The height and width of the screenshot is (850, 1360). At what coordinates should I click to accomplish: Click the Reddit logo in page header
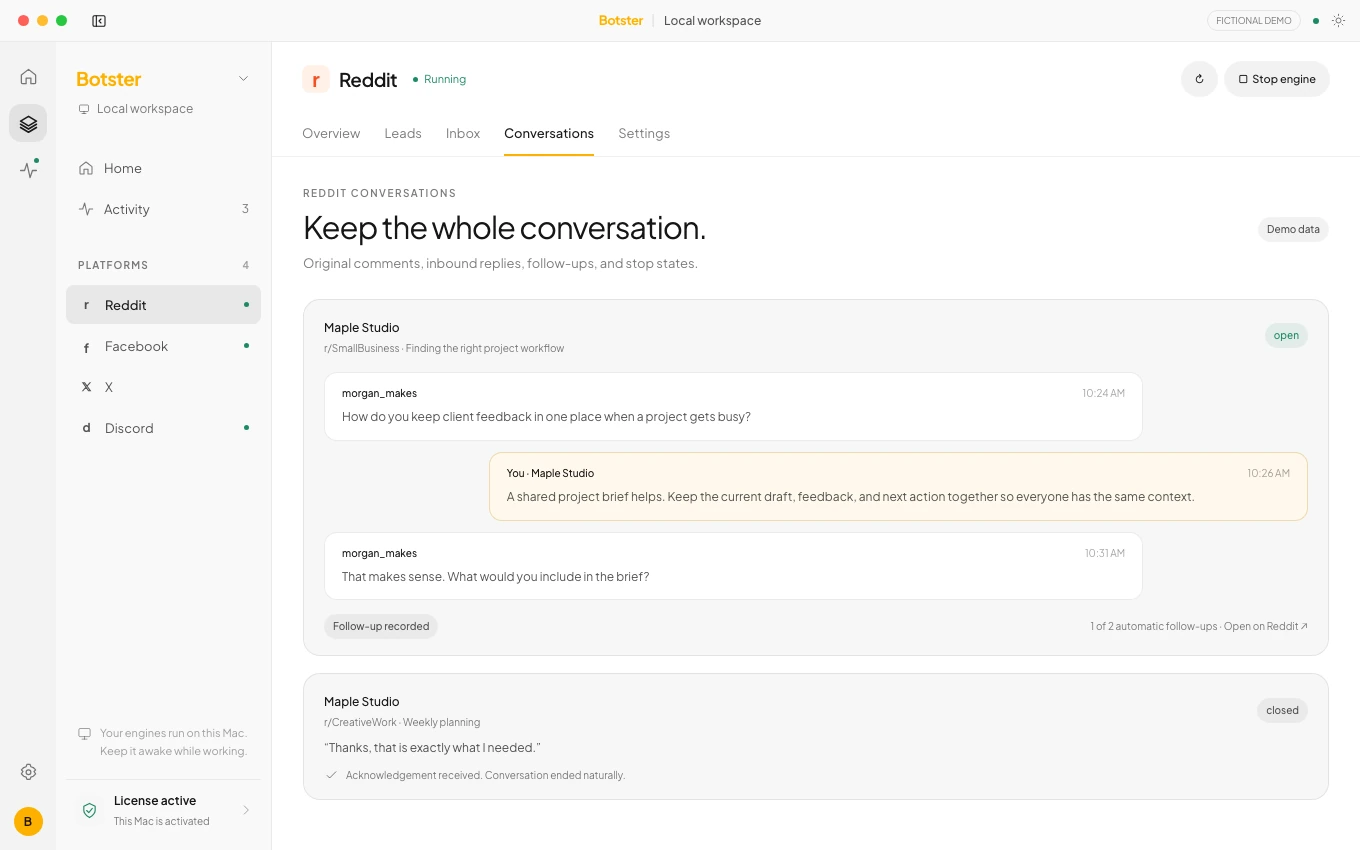[316, 79]
